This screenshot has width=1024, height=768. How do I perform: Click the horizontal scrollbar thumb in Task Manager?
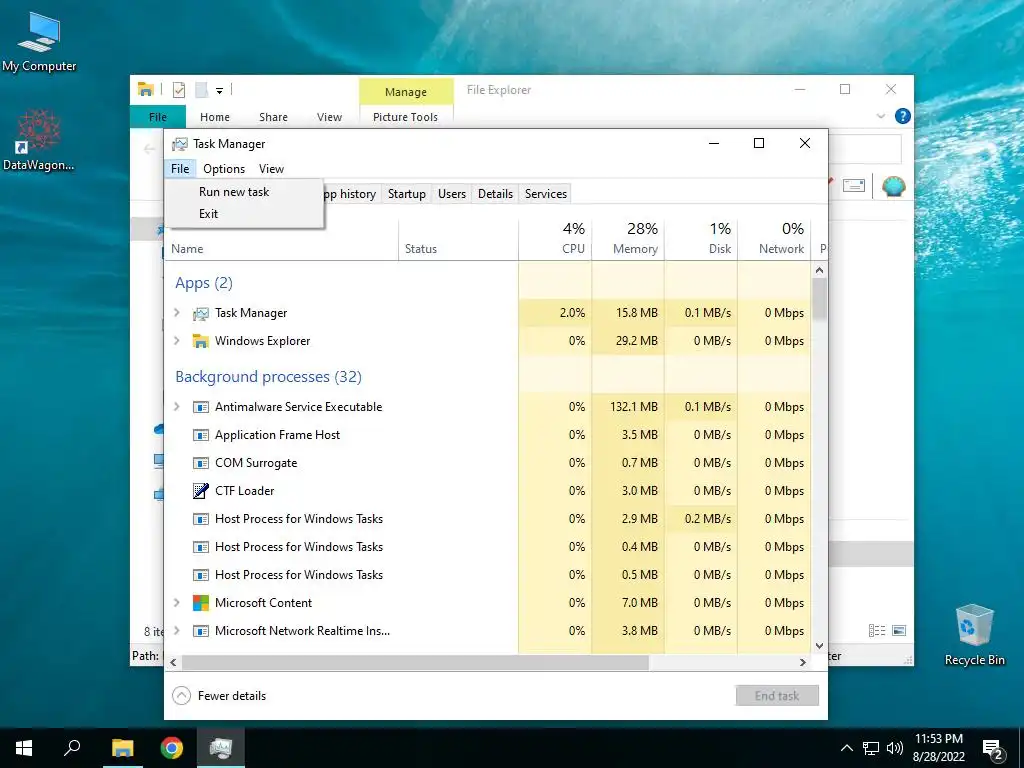click(x=415, y=662)
